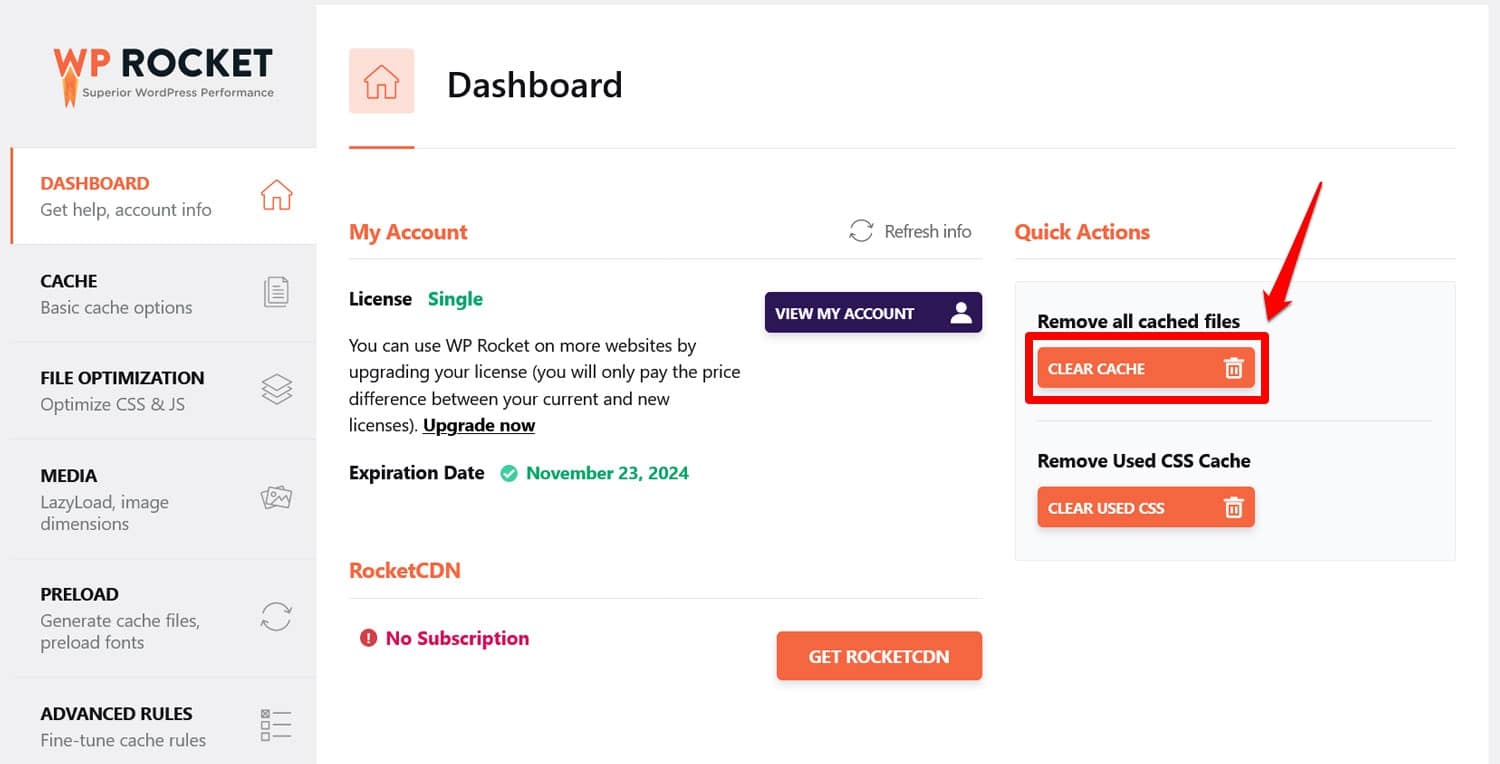Click trash icon on Clear Used CSS button
Screen dimensions: 1500x764
1233,508
